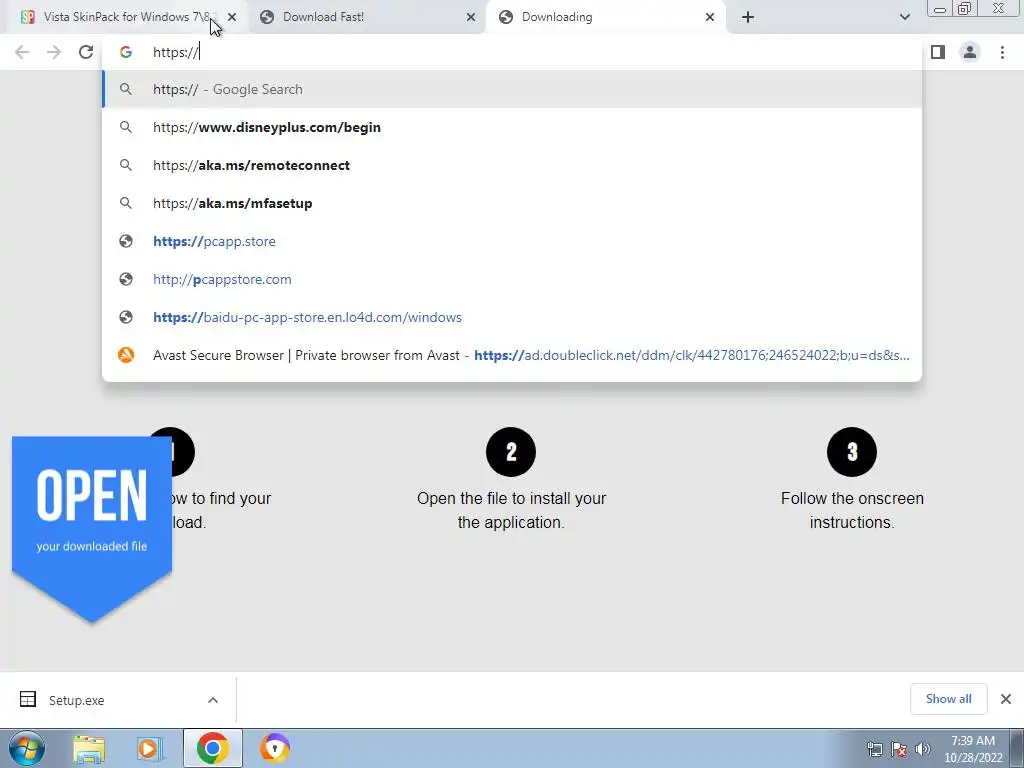Image resolution: width=1024 pixels, height=768 pixels.
Task: Close the Vista SkinPack tab
Action: tap(232, 17)
